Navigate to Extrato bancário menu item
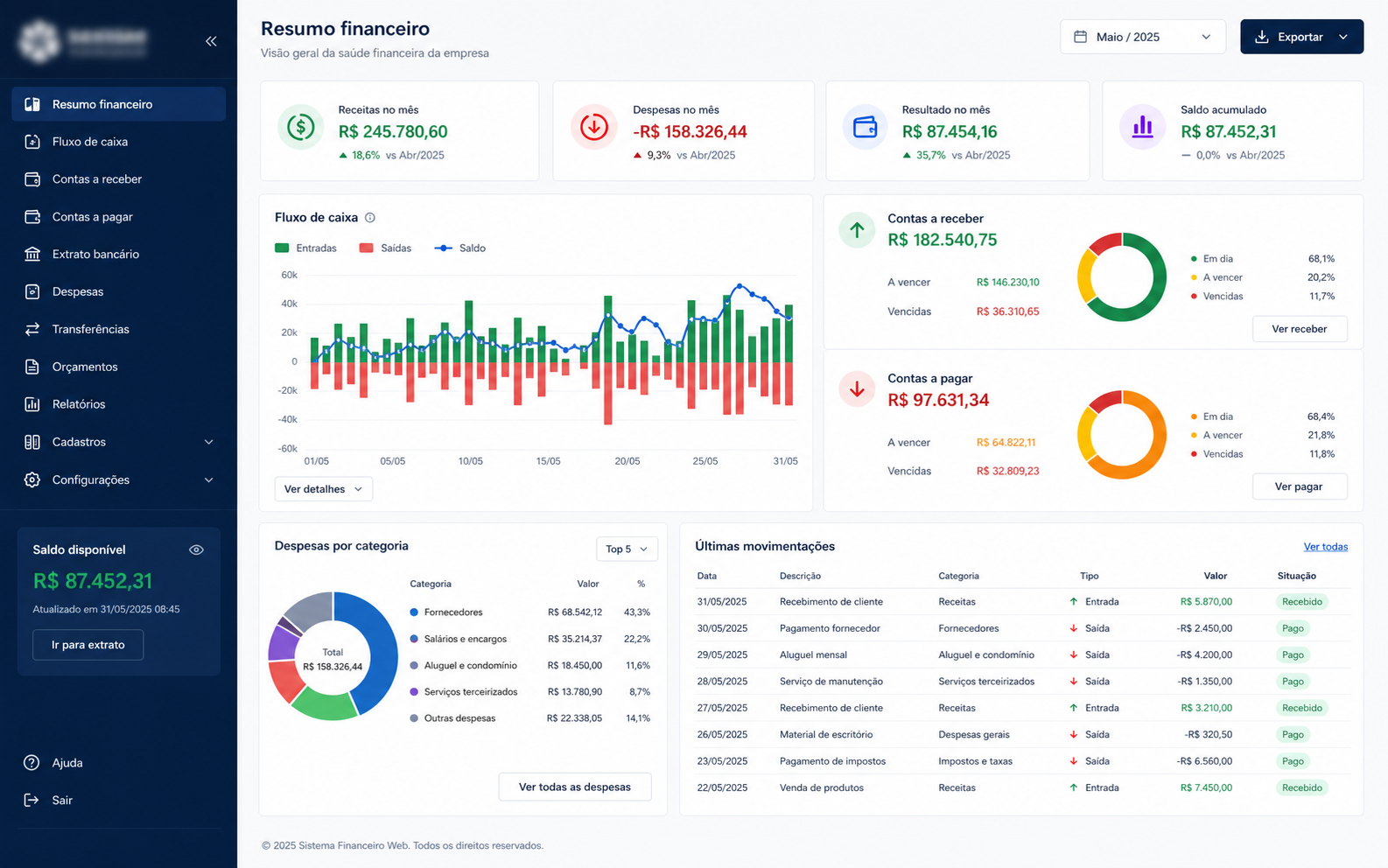The image size is (1388, 868). [x=119, y=255]
